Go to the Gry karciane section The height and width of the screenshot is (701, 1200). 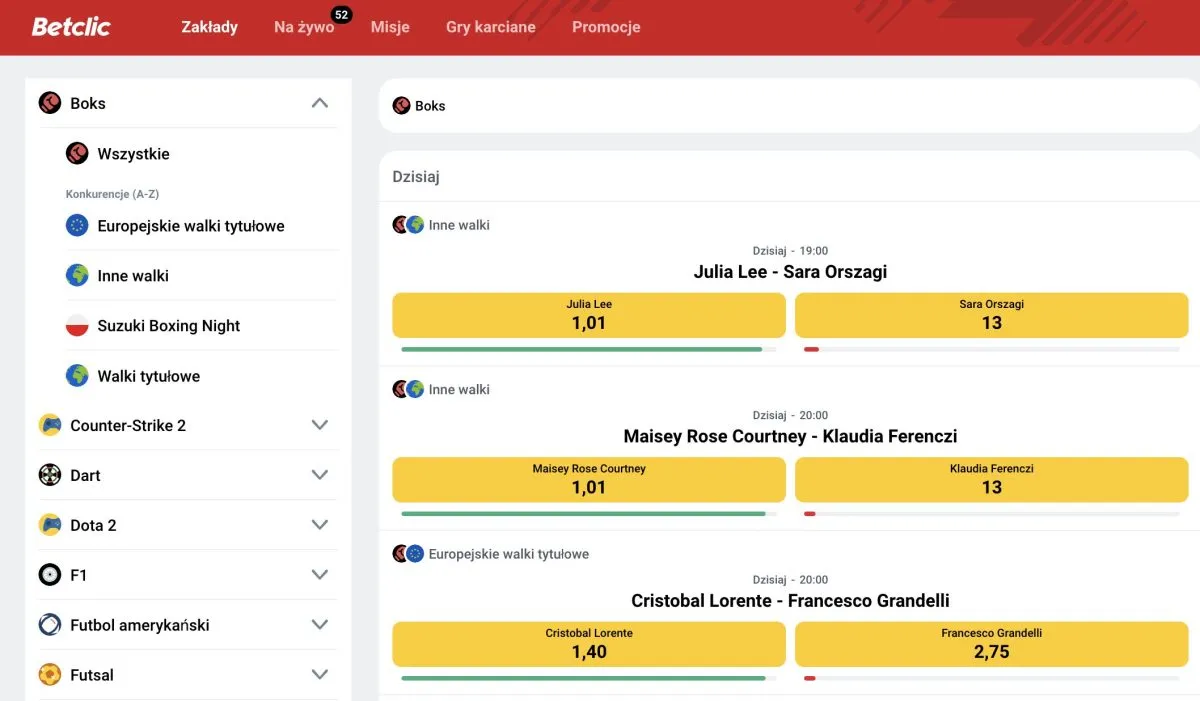(x=490, y=27)
